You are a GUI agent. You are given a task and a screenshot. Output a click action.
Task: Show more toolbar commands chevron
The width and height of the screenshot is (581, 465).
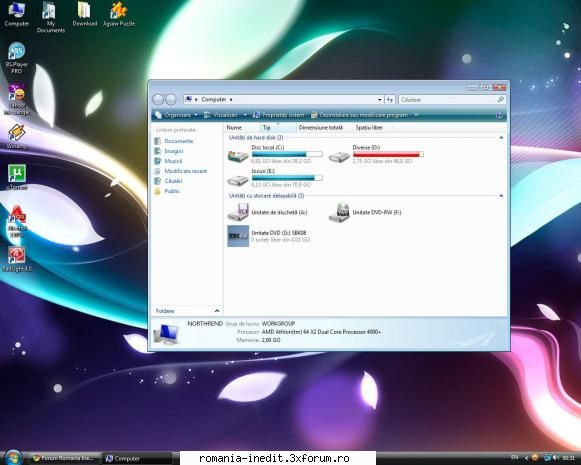(416, 115)
